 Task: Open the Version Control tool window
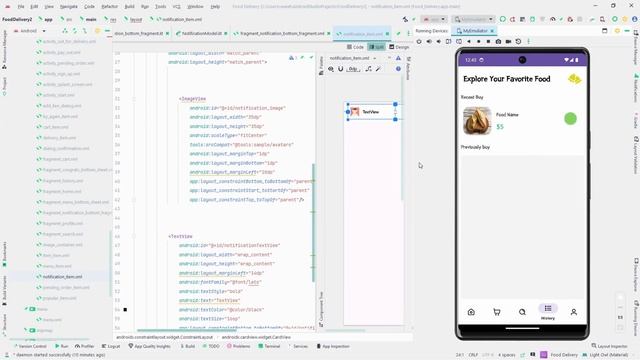30,346
